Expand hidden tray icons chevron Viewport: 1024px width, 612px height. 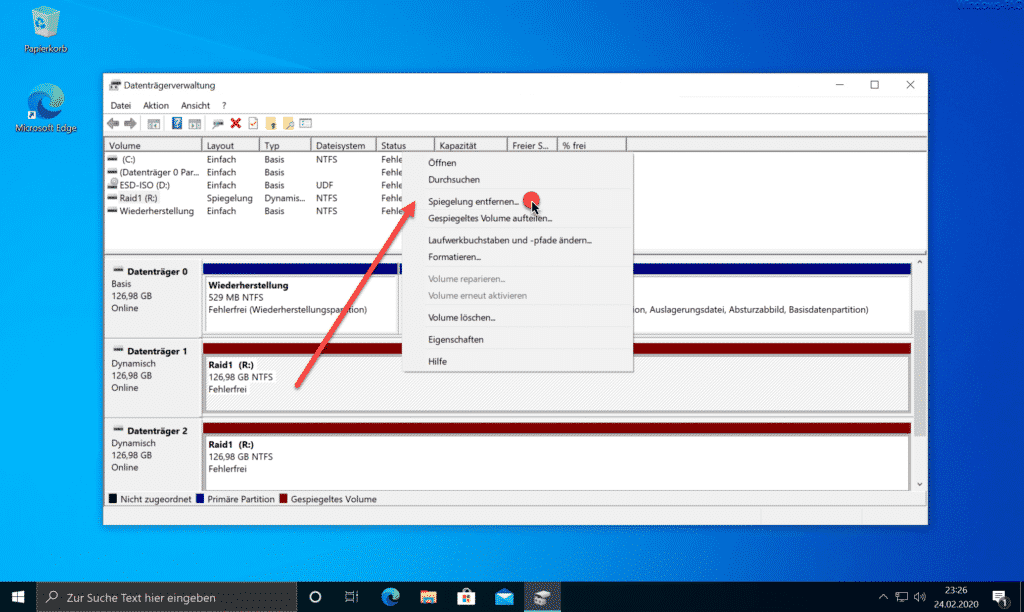[883, 597]
